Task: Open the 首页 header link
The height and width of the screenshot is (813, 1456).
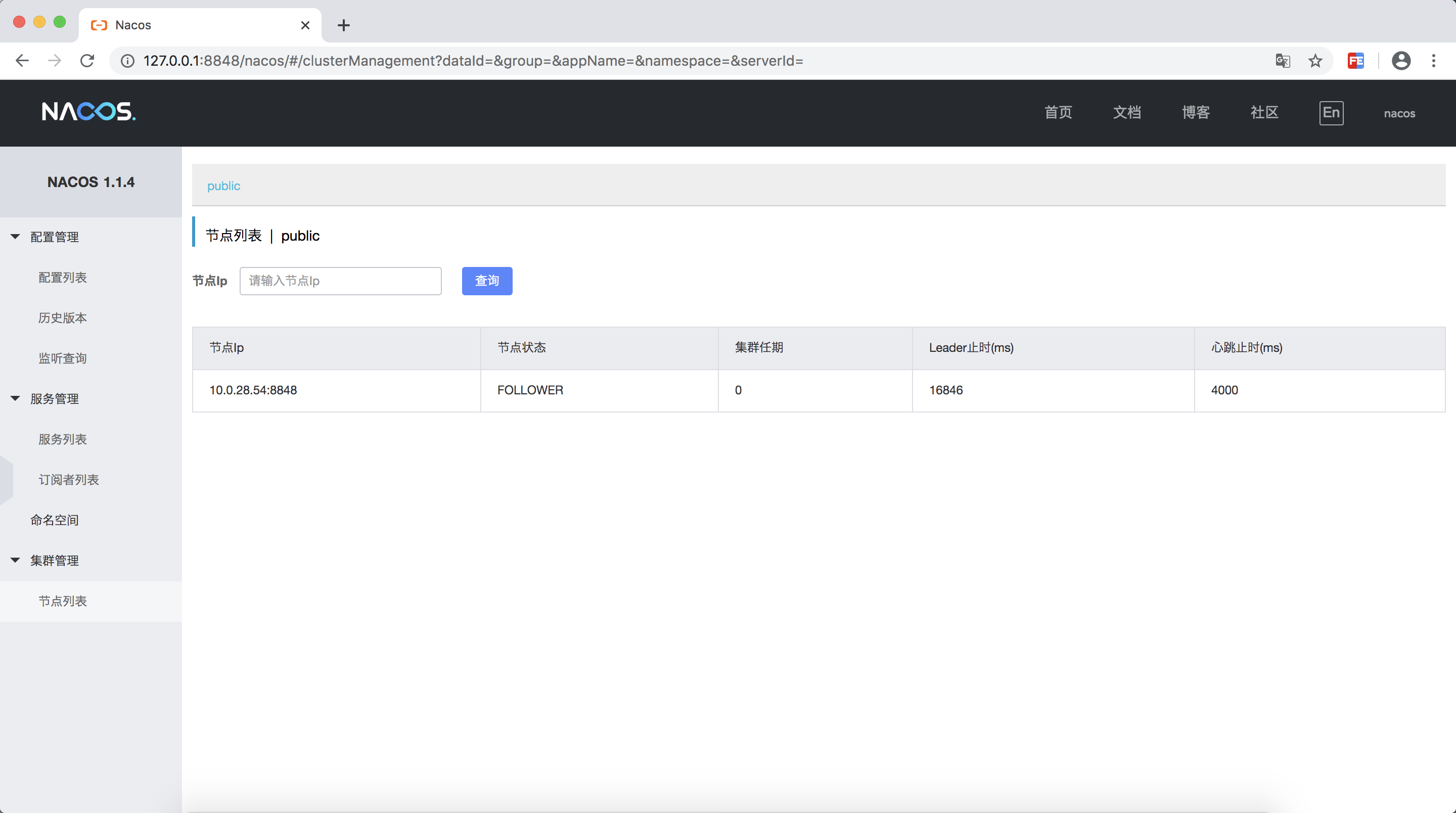Action: (x=1058, y=113)
